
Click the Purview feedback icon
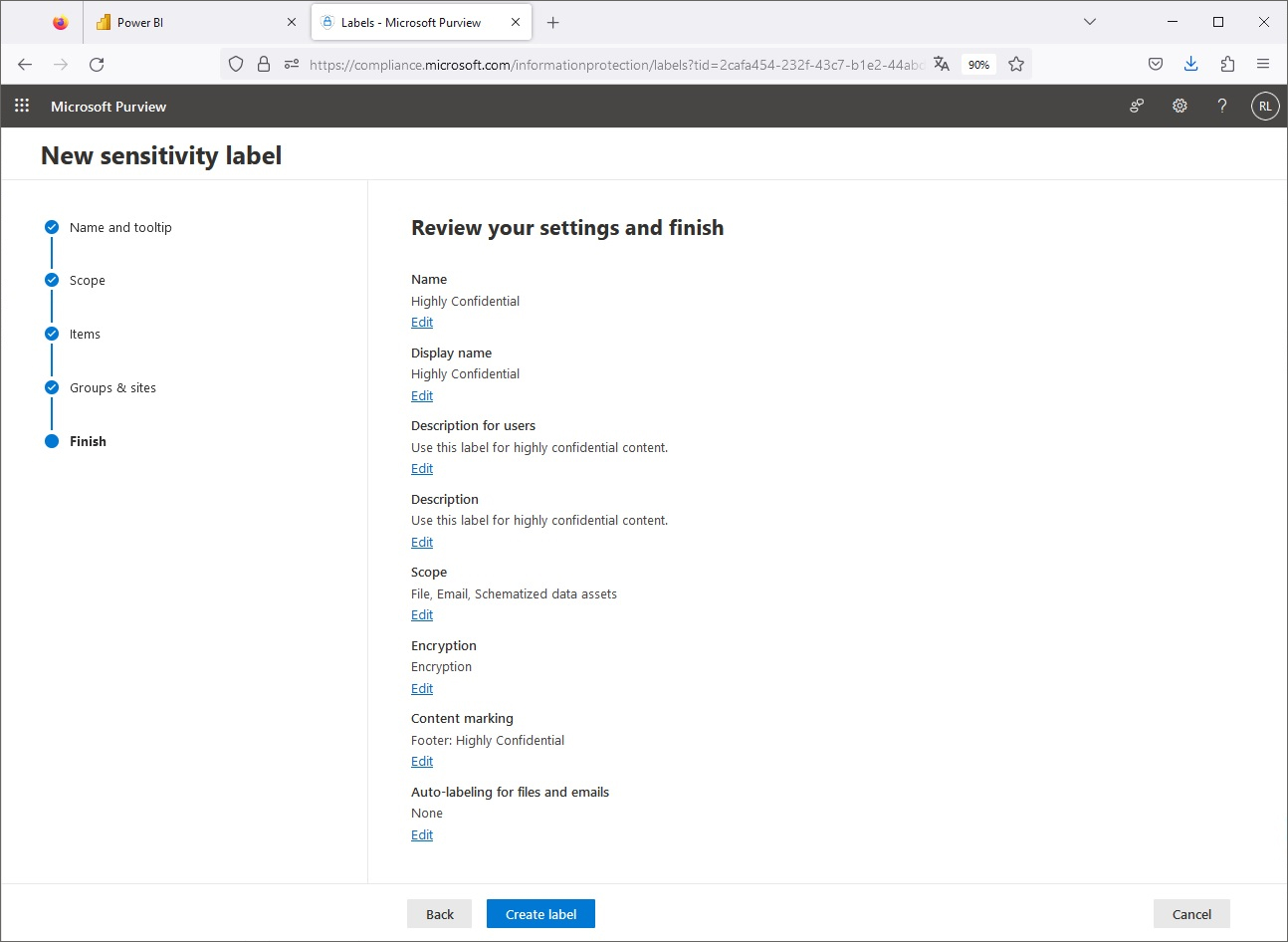click(1136, 106)
